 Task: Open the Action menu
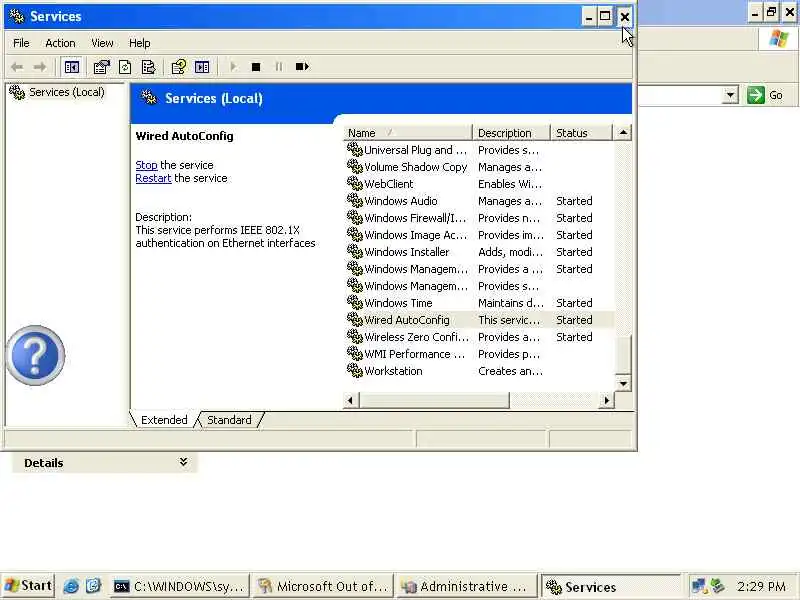tap(60, 43)
